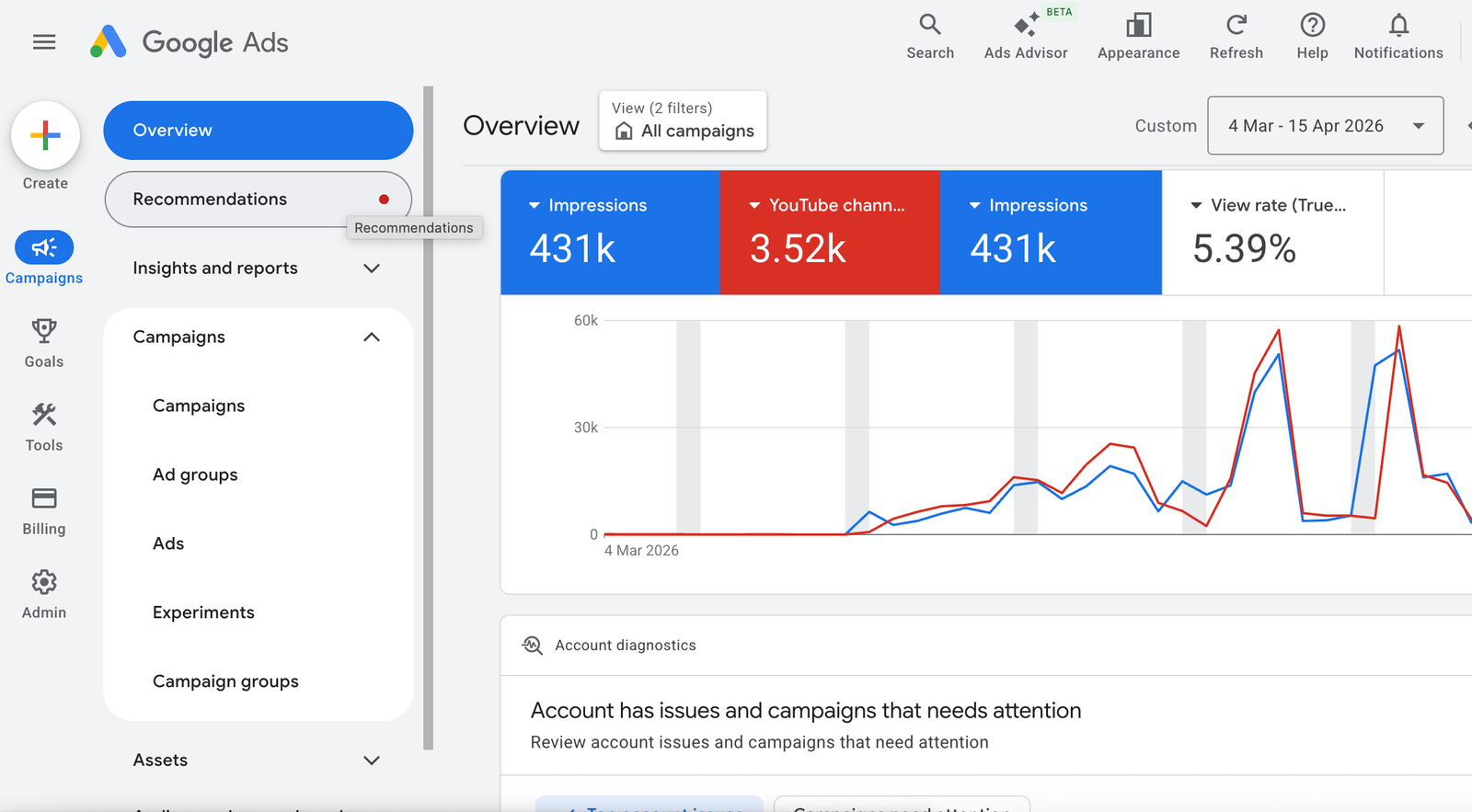Image resolution: width=1472 pixels, height=812 pixels.
Task: Select the Overview menu item
Action: [259, 131]
